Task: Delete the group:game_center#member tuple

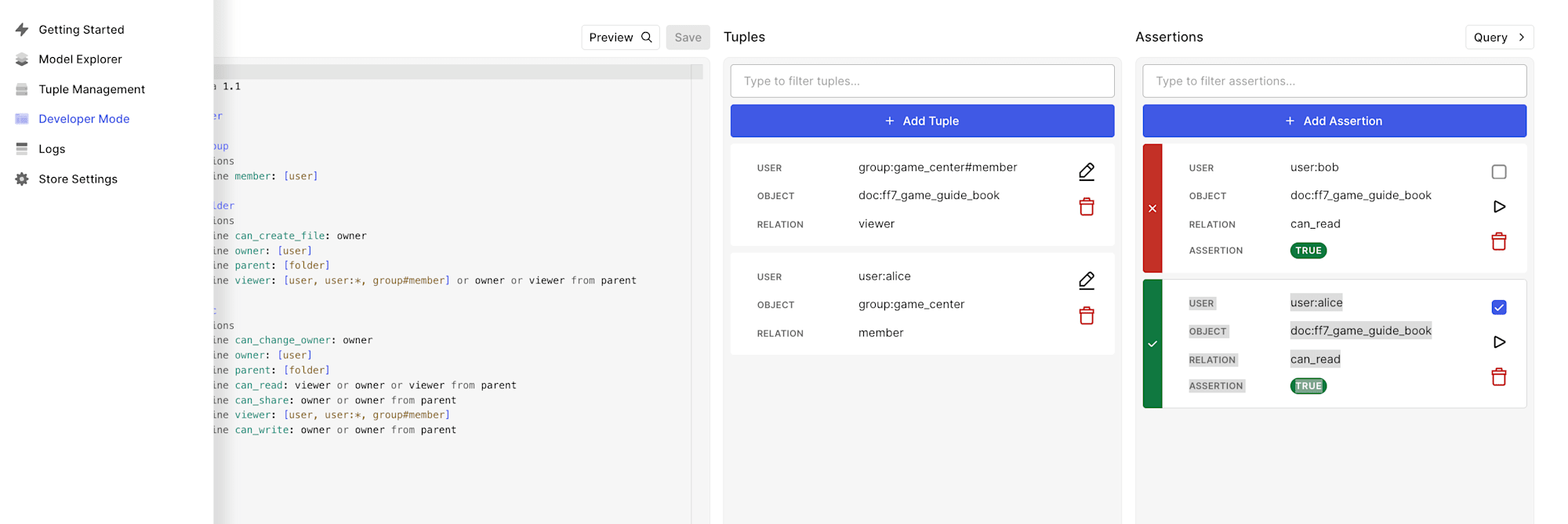Action: coord(1086,207)
